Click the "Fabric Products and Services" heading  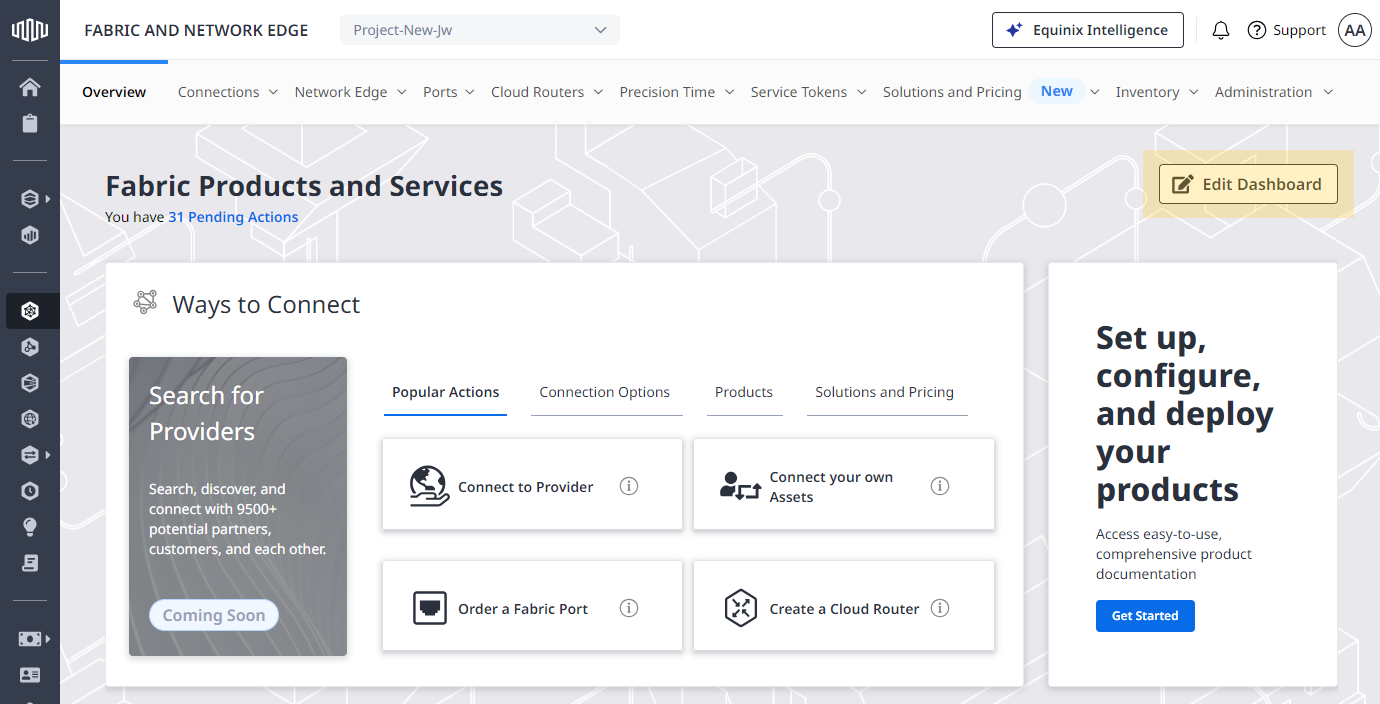pos(304,186)
